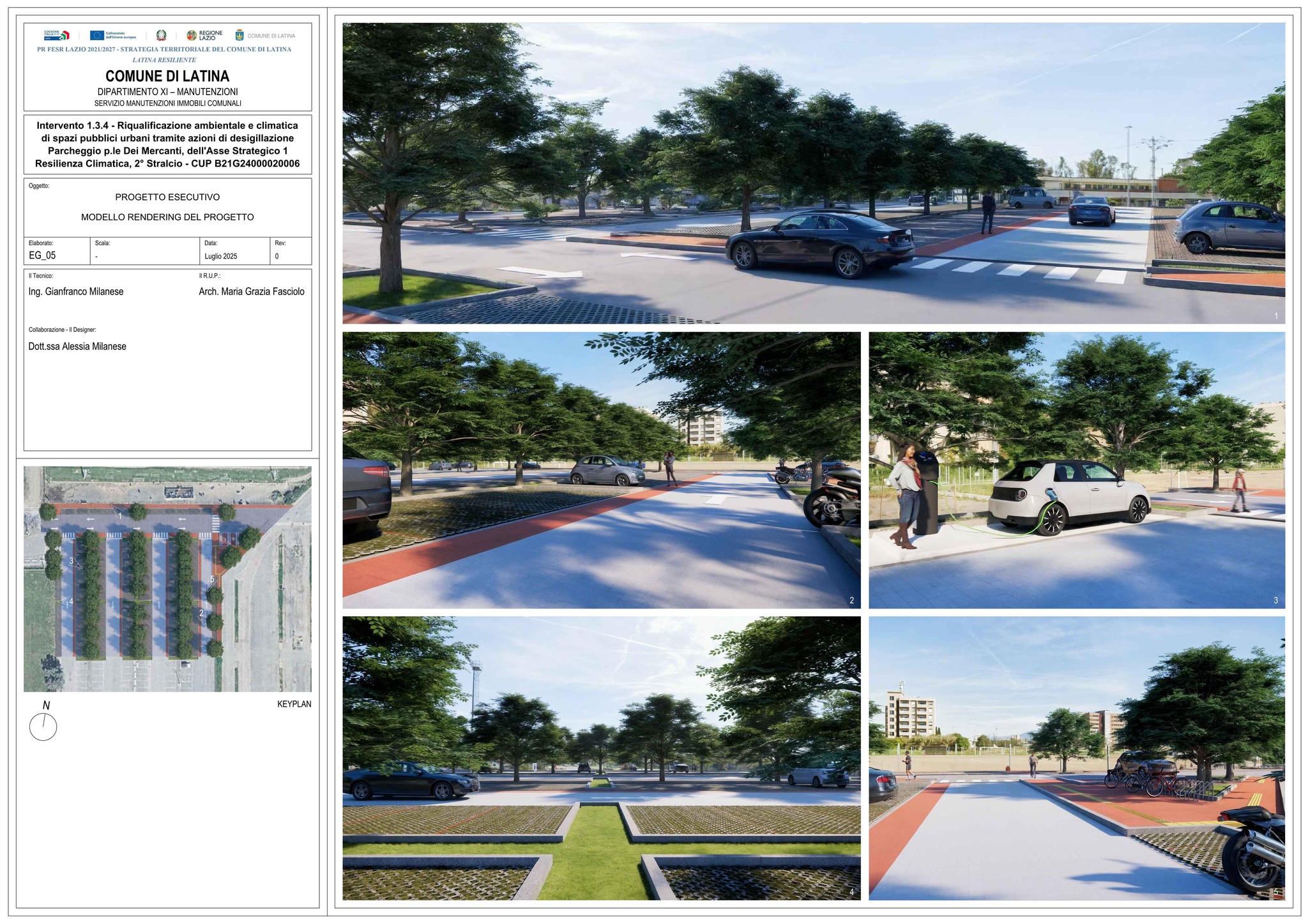Click the European Union flag logo
This screenshot has width=1308, height=924.
pos(97,35)
